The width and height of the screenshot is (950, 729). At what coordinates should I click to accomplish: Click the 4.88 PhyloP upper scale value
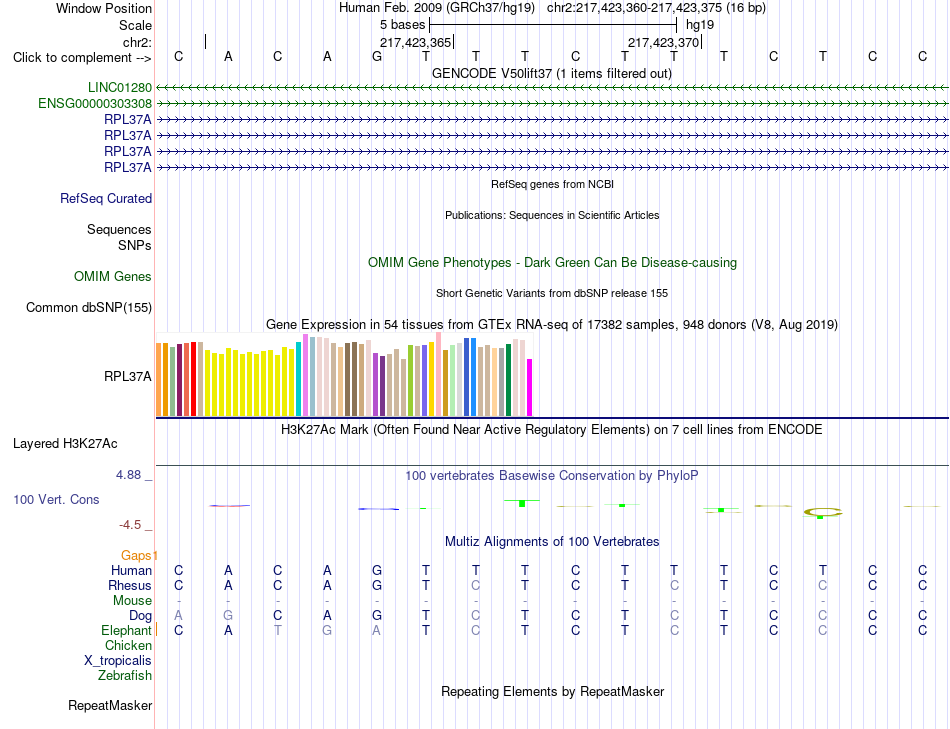coord(128,476)
